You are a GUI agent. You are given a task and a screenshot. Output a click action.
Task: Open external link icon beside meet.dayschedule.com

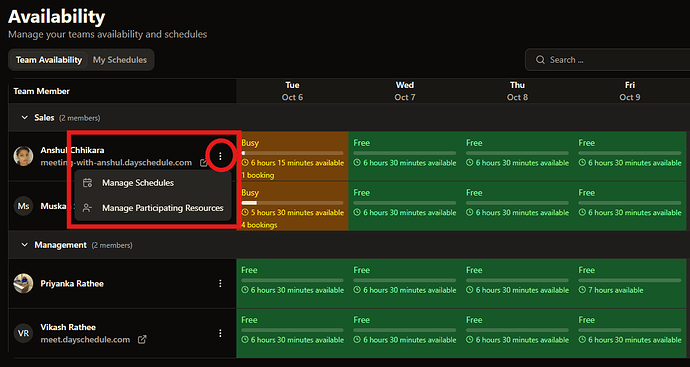click(x=142, y=340)
